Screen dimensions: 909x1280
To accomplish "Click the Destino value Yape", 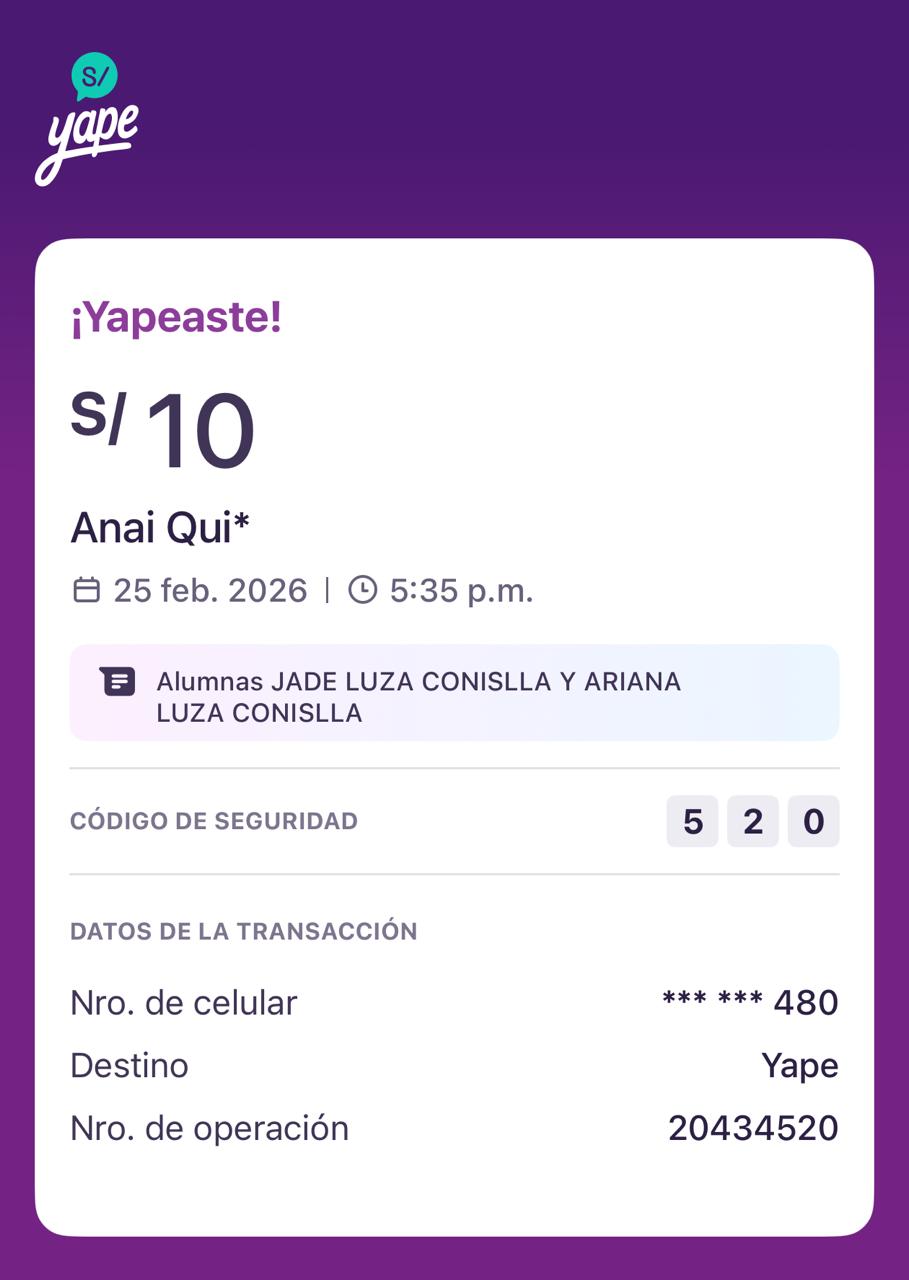I will point(800,1065).
